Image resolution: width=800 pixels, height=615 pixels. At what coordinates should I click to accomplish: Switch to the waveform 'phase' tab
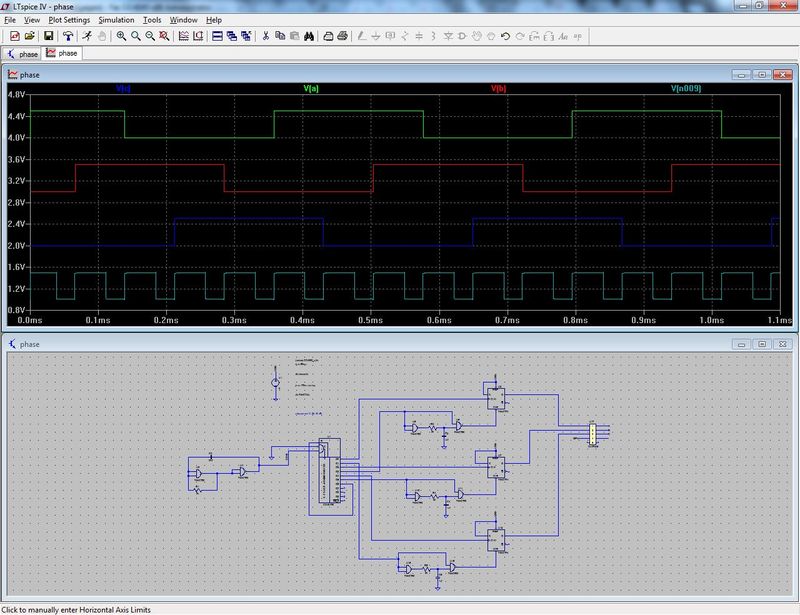coord(61,53)
